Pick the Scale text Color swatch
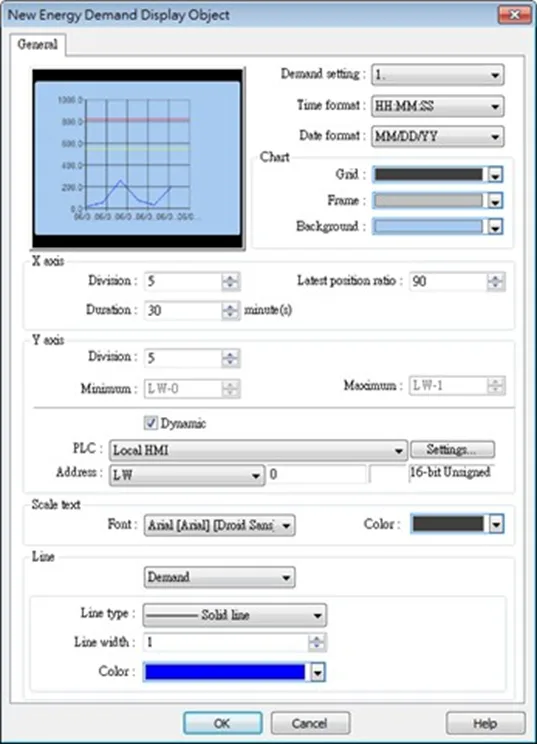Screen dimensions: 537x744 [456, 524]
